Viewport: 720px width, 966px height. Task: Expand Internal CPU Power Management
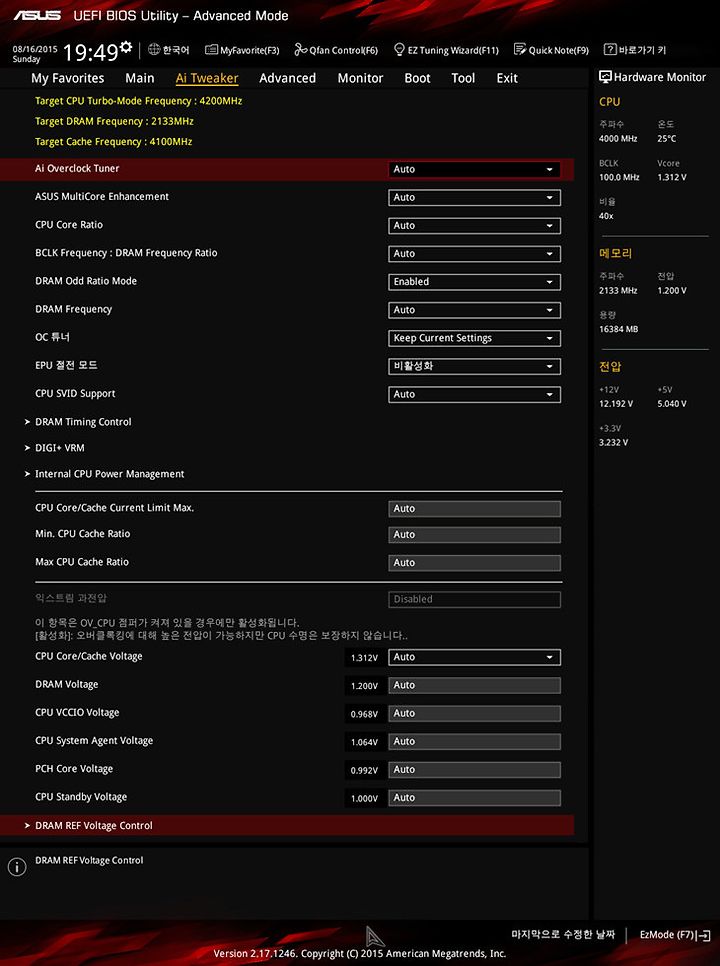(x=110, y=474)
